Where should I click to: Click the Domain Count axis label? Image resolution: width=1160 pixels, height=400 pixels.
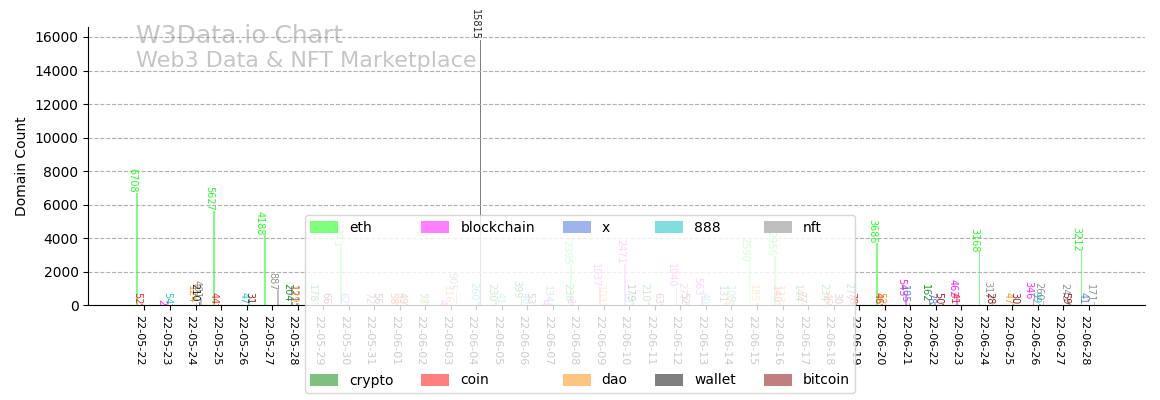coord(21,167)
